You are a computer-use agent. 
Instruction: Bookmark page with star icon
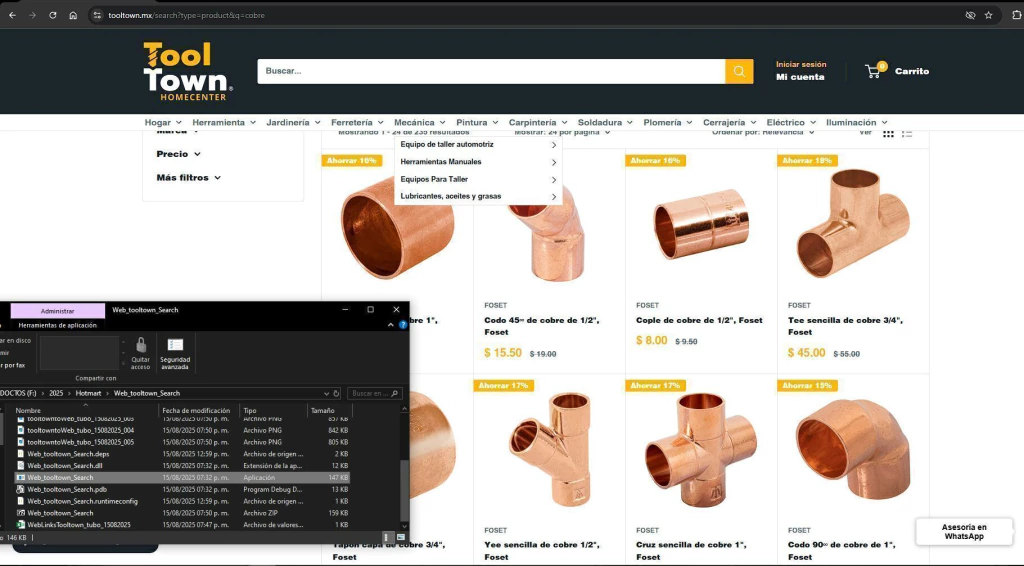point(988,15)
